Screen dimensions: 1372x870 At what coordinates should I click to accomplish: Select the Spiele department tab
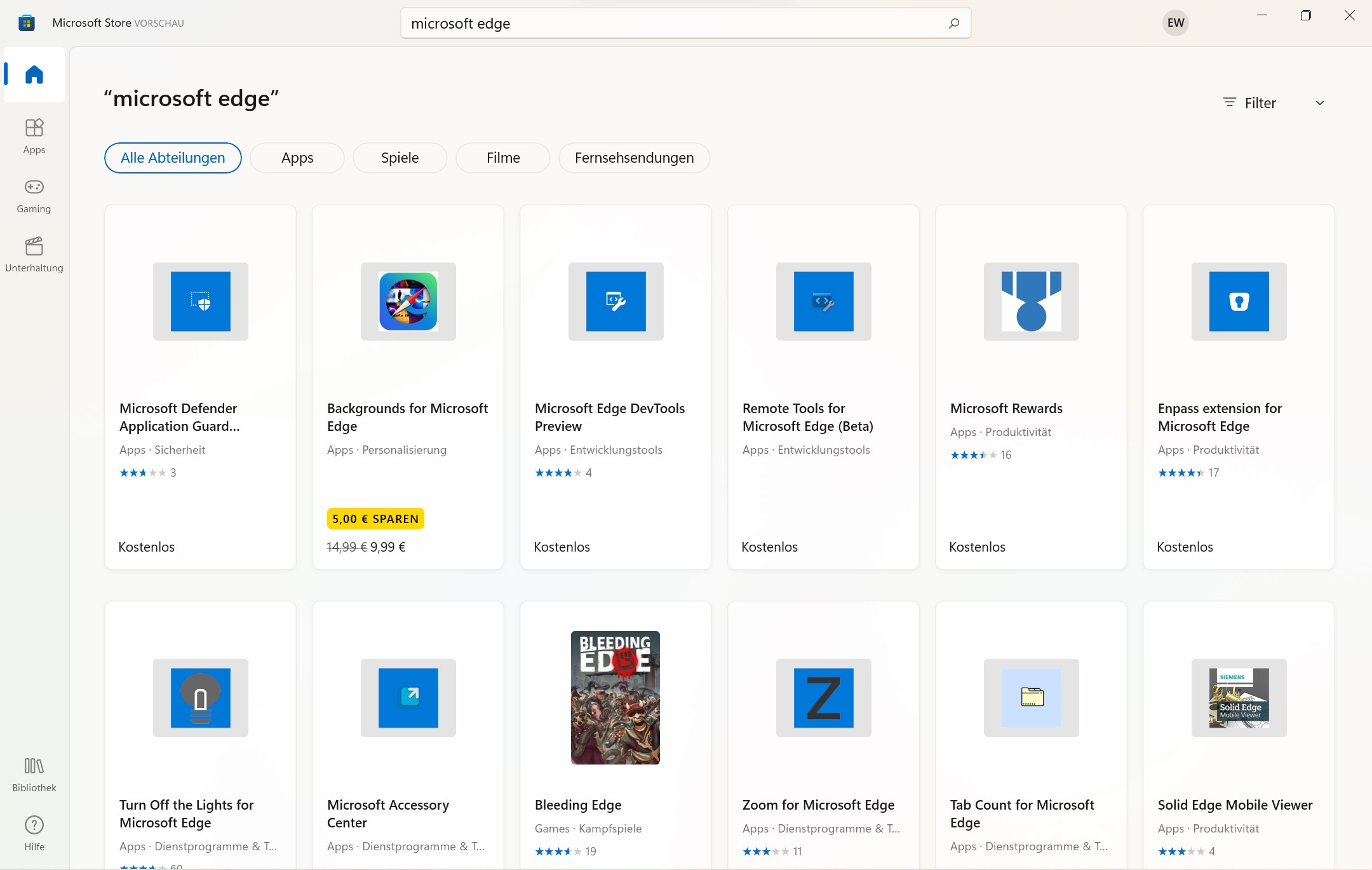[x=400, y=158]
